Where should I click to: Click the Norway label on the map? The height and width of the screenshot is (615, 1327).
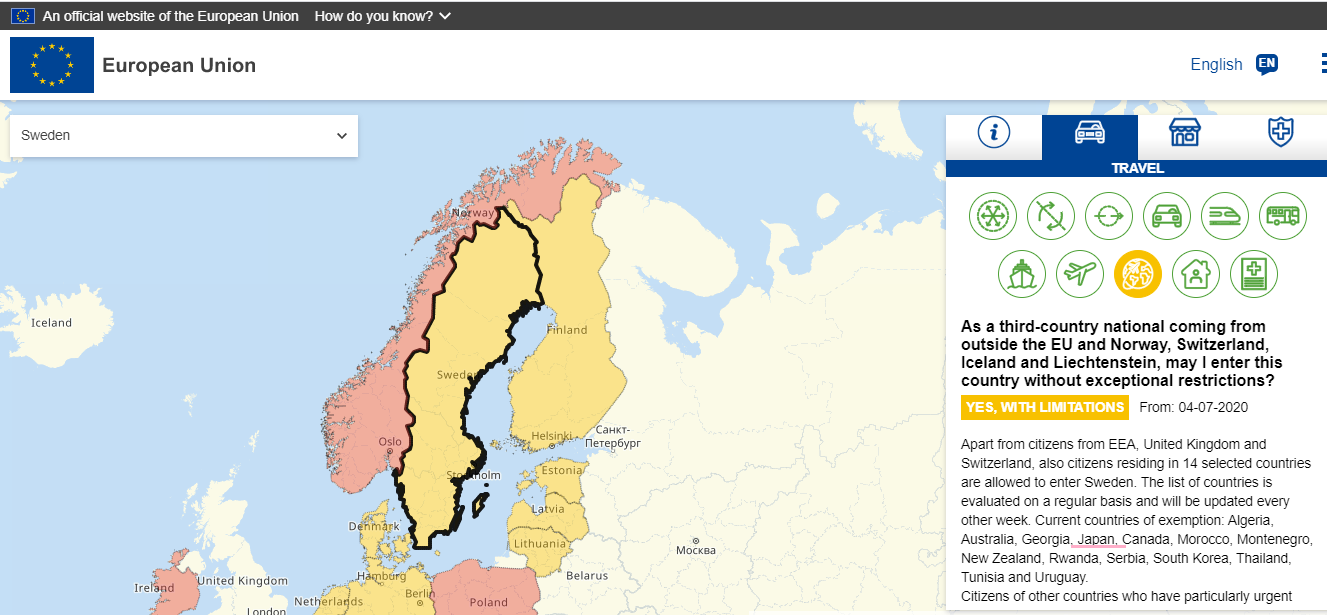[x=473, y=214]
